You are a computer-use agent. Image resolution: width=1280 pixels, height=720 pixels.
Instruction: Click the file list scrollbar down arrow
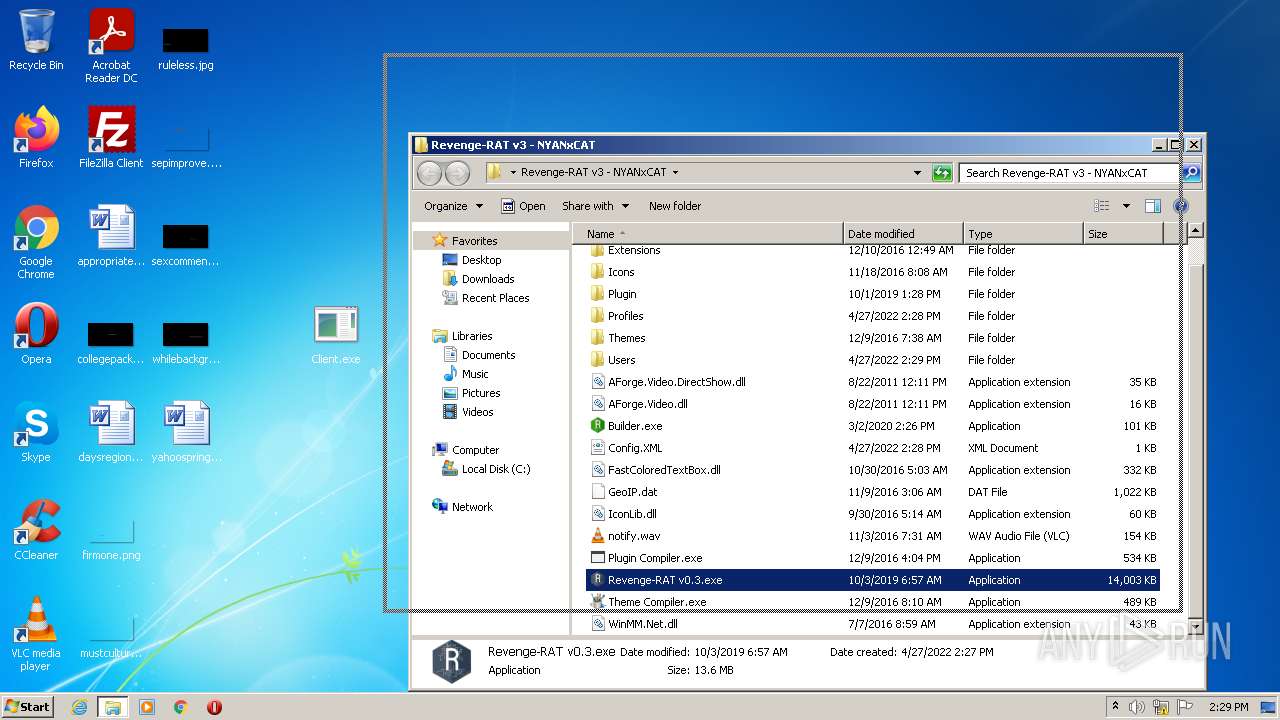point(1194,626)
